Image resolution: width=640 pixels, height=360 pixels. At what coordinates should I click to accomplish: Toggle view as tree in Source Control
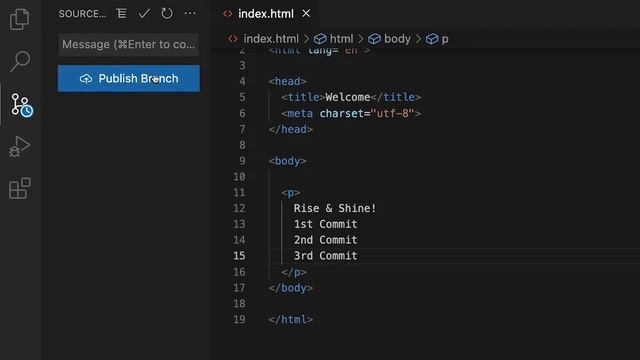(121, 13)
